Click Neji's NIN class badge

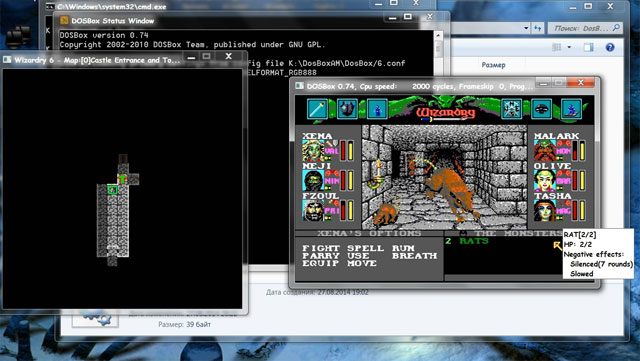tap(332, 181)
